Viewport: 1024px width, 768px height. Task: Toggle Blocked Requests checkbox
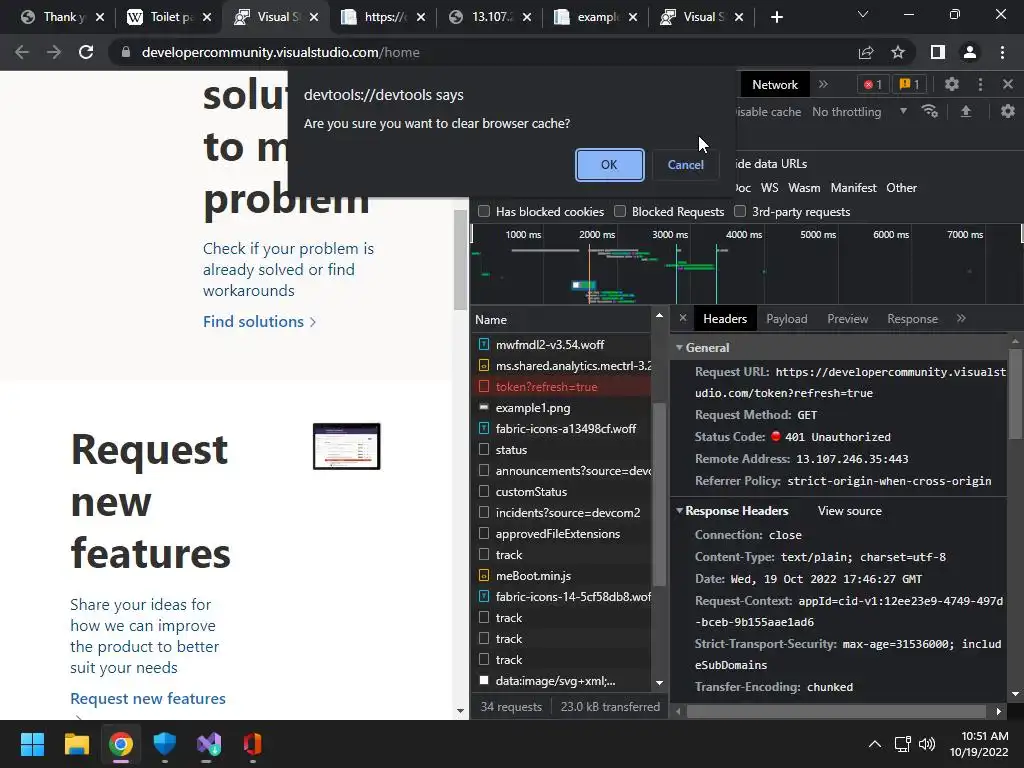(620, 211)
